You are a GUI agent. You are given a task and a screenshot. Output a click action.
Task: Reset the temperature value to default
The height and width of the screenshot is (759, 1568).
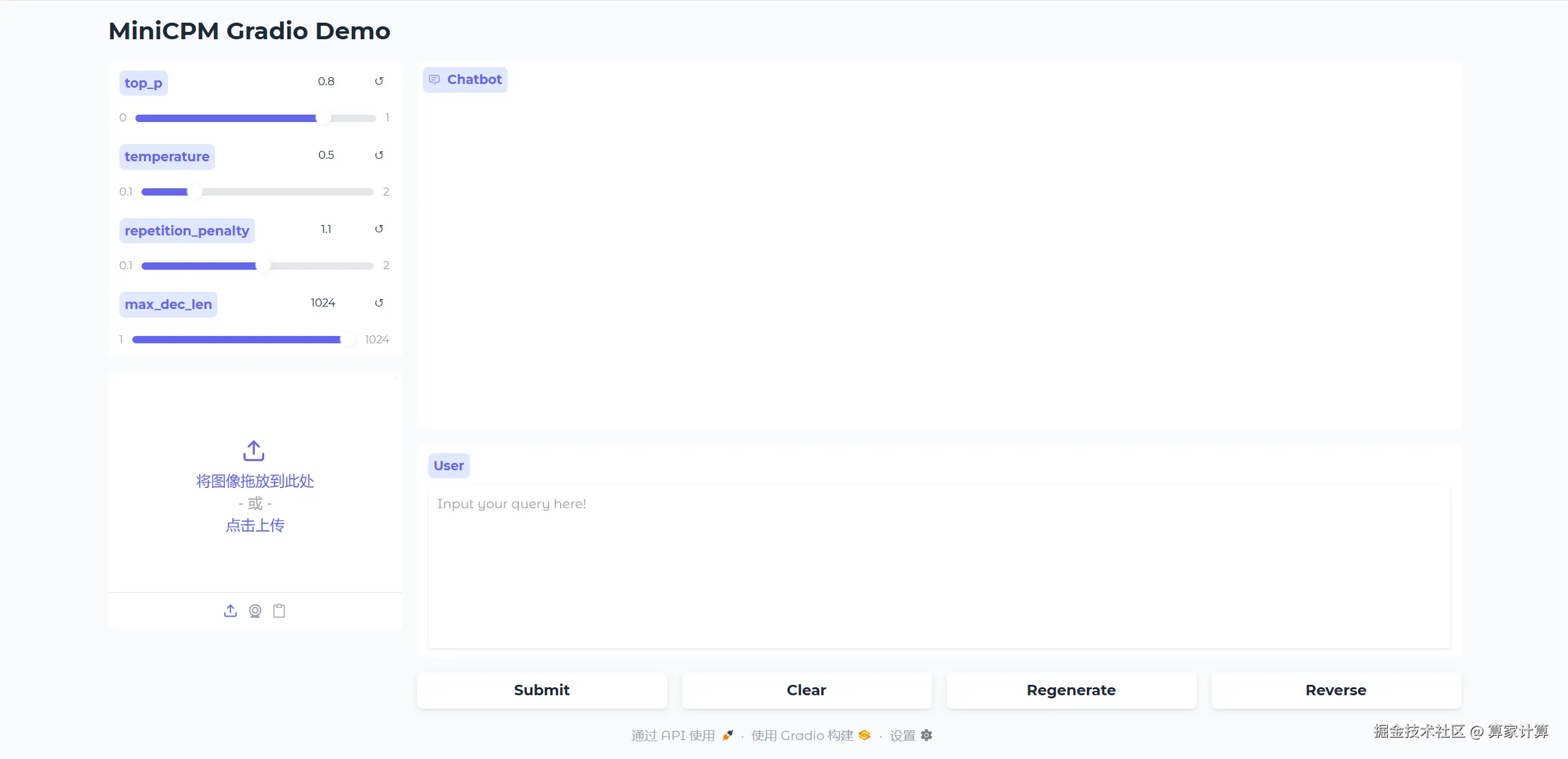[379, 155]
